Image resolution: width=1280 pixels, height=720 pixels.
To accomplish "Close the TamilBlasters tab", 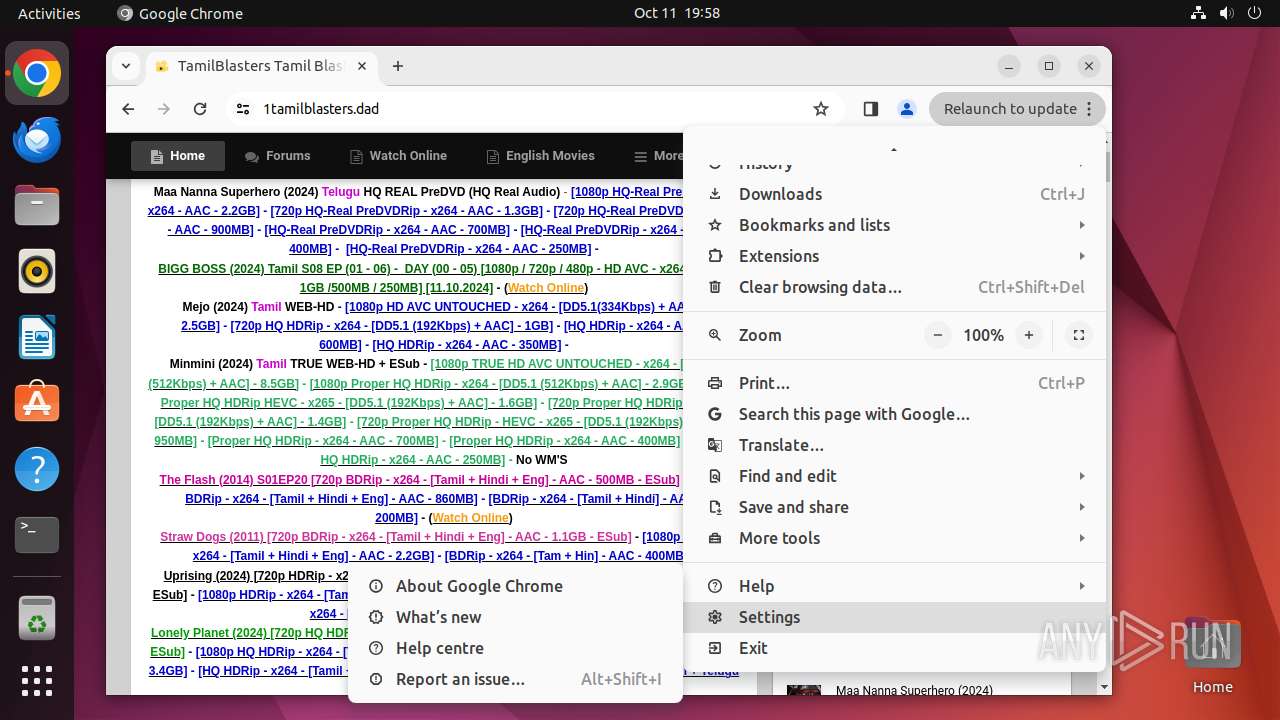I will coord(361,66).
